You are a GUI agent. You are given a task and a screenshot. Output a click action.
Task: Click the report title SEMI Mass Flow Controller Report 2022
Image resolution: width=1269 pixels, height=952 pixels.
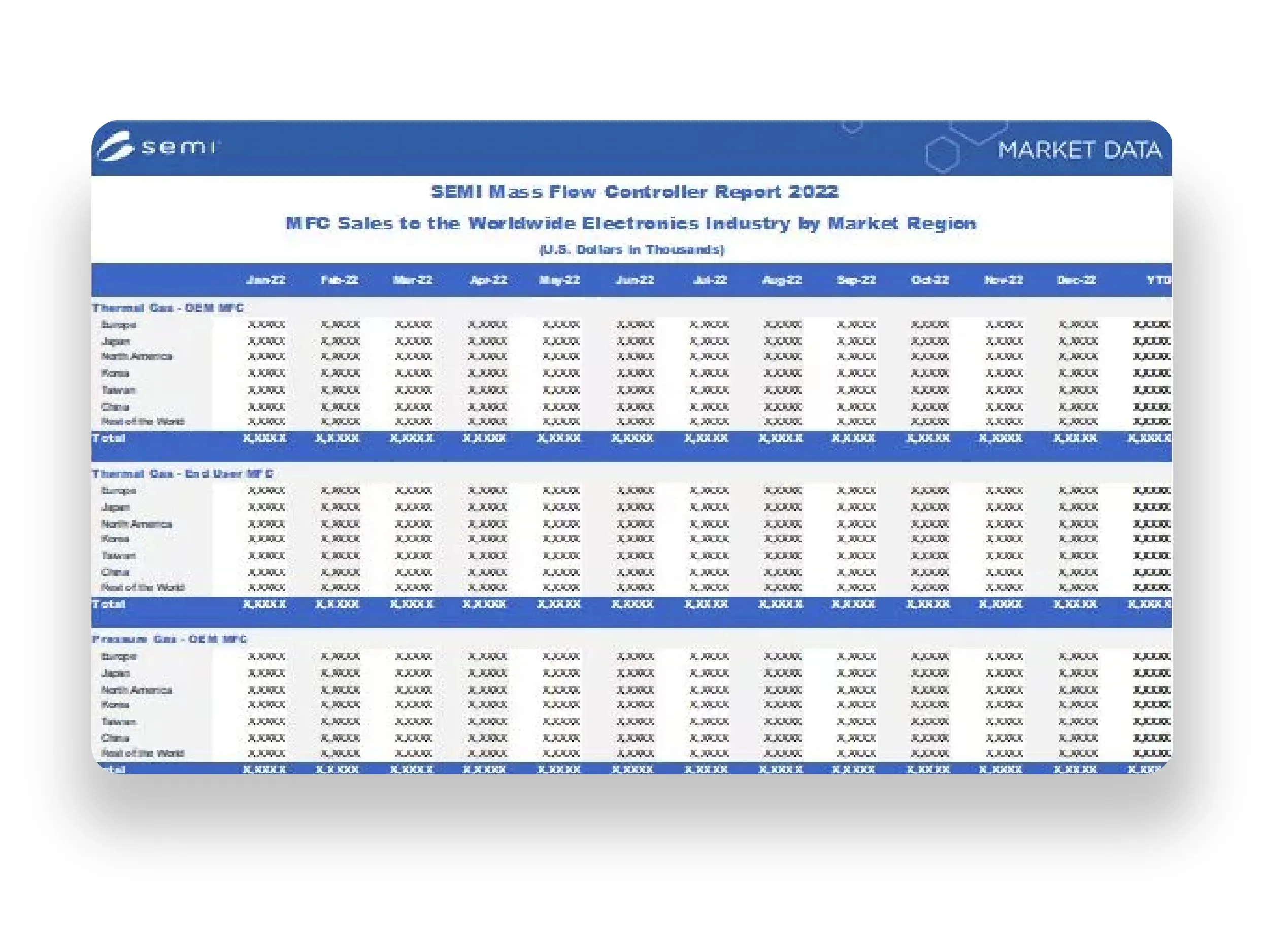coord(635,191)
